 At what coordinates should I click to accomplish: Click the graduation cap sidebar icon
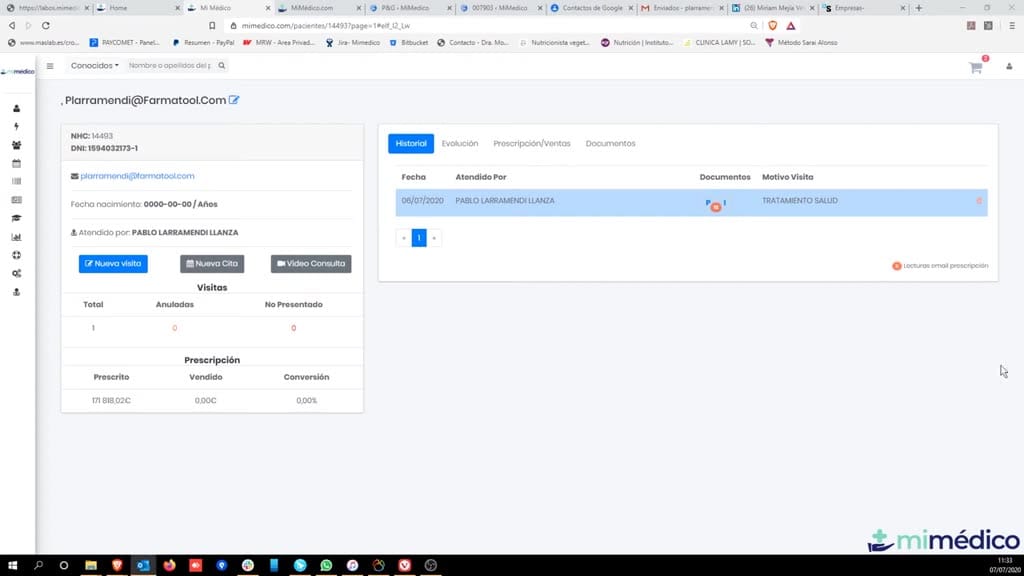click(16, 218)
